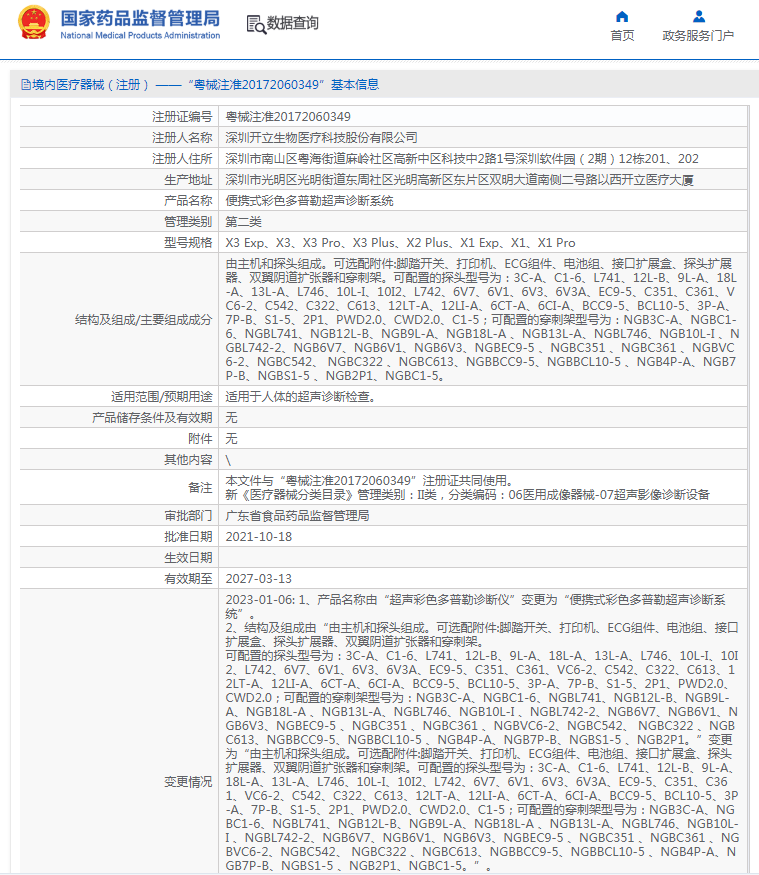
Task: Select the 型号规格 label
Action: coord(188,243)
